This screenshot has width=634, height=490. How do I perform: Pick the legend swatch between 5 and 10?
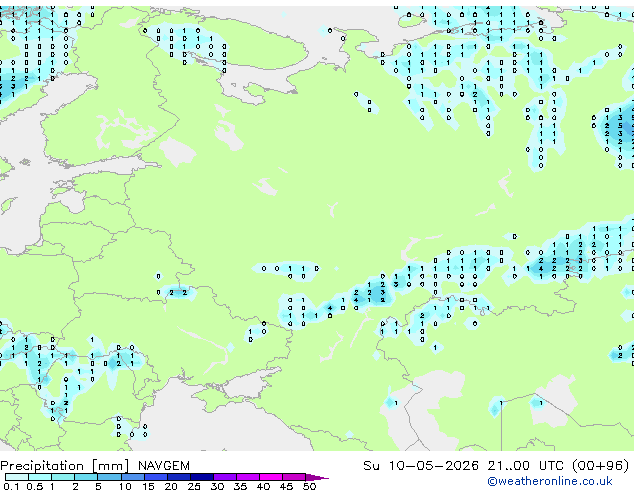point(110,477)
